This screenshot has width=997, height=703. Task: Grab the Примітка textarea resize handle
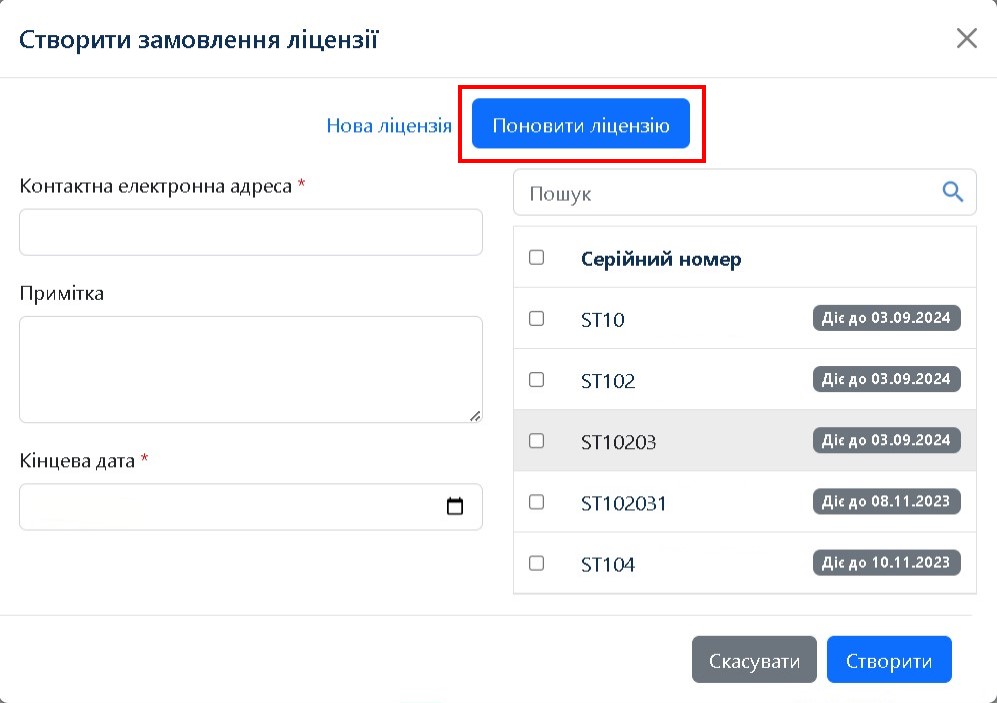[x=475, y=415]
